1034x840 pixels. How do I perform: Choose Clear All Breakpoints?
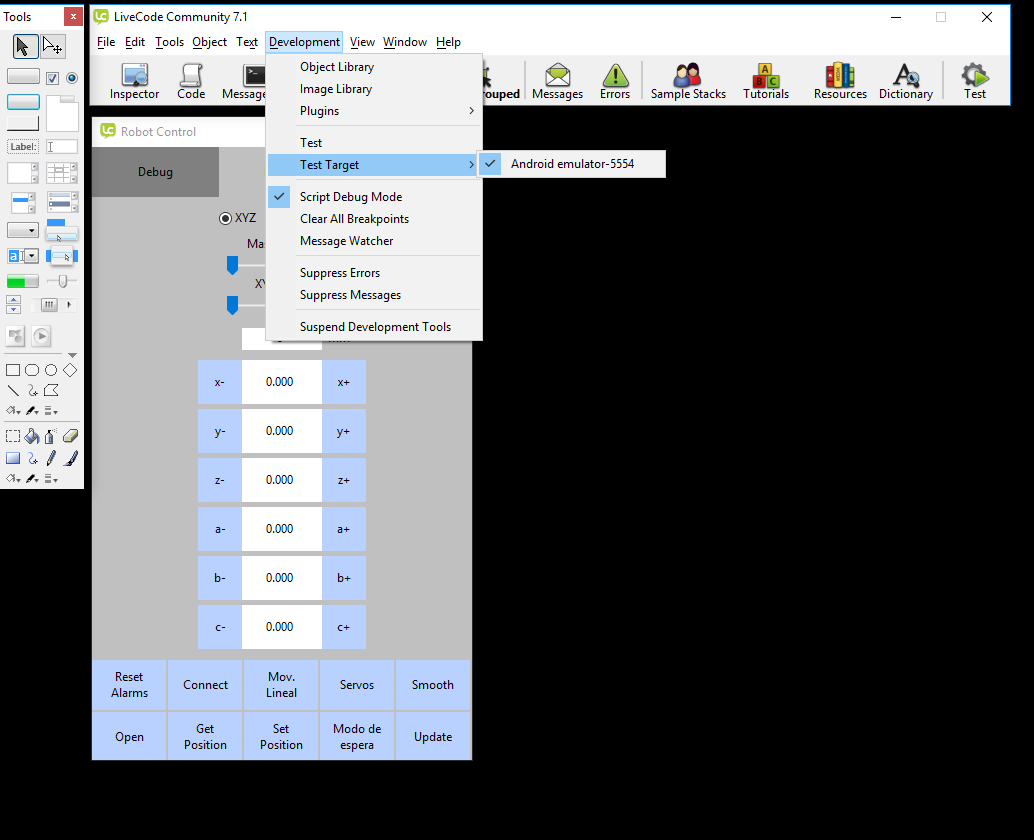click(374, 219)
